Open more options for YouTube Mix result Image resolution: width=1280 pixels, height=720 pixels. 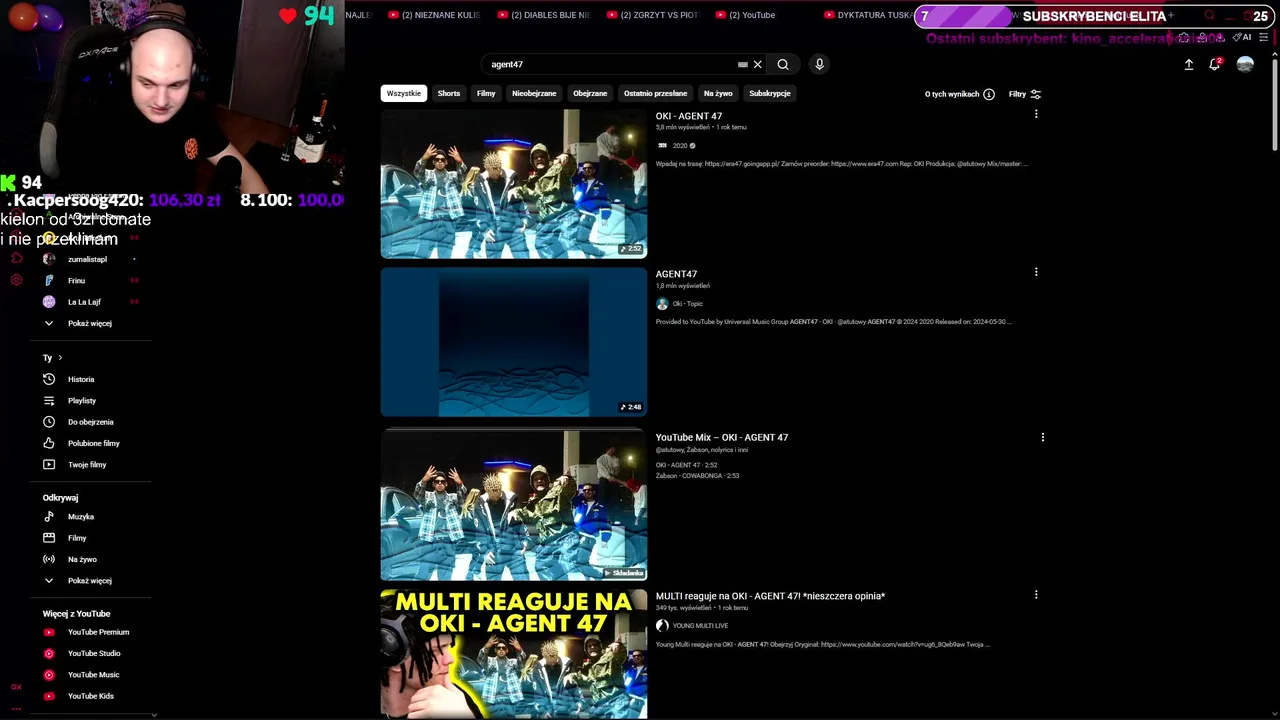point(1043,437)
